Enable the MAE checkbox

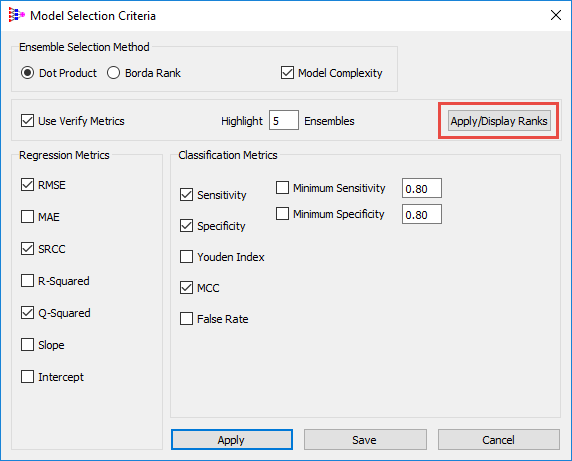(x=27, y=217)
